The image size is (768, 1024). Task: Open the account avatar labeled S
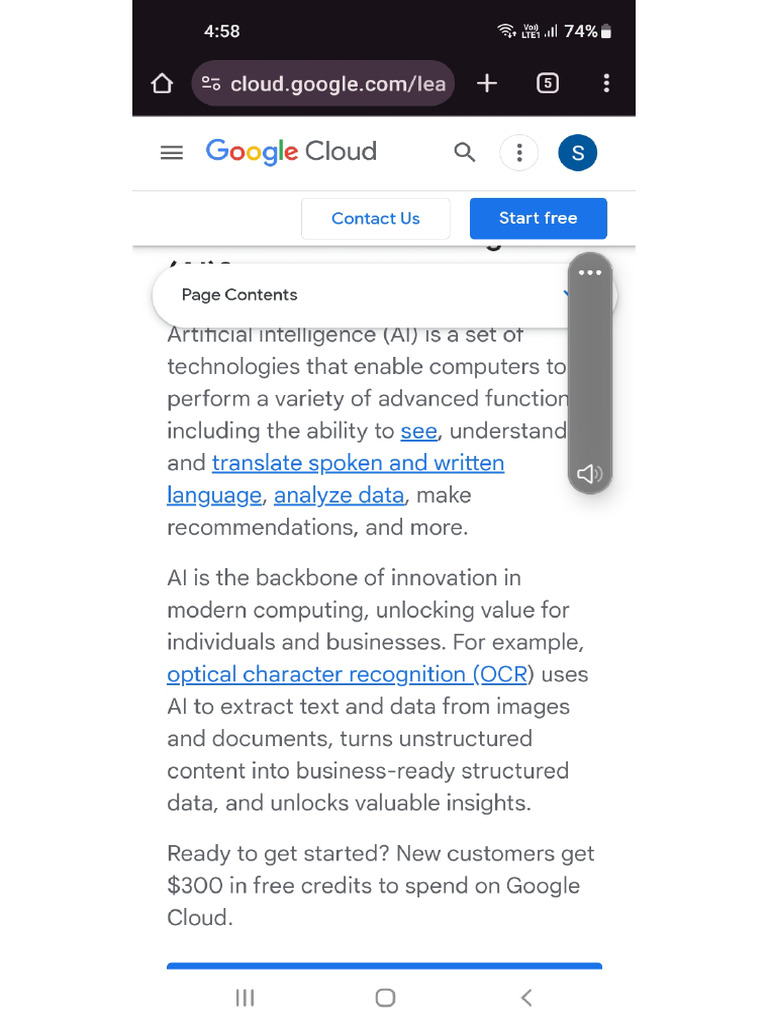(x=577, y=153)
